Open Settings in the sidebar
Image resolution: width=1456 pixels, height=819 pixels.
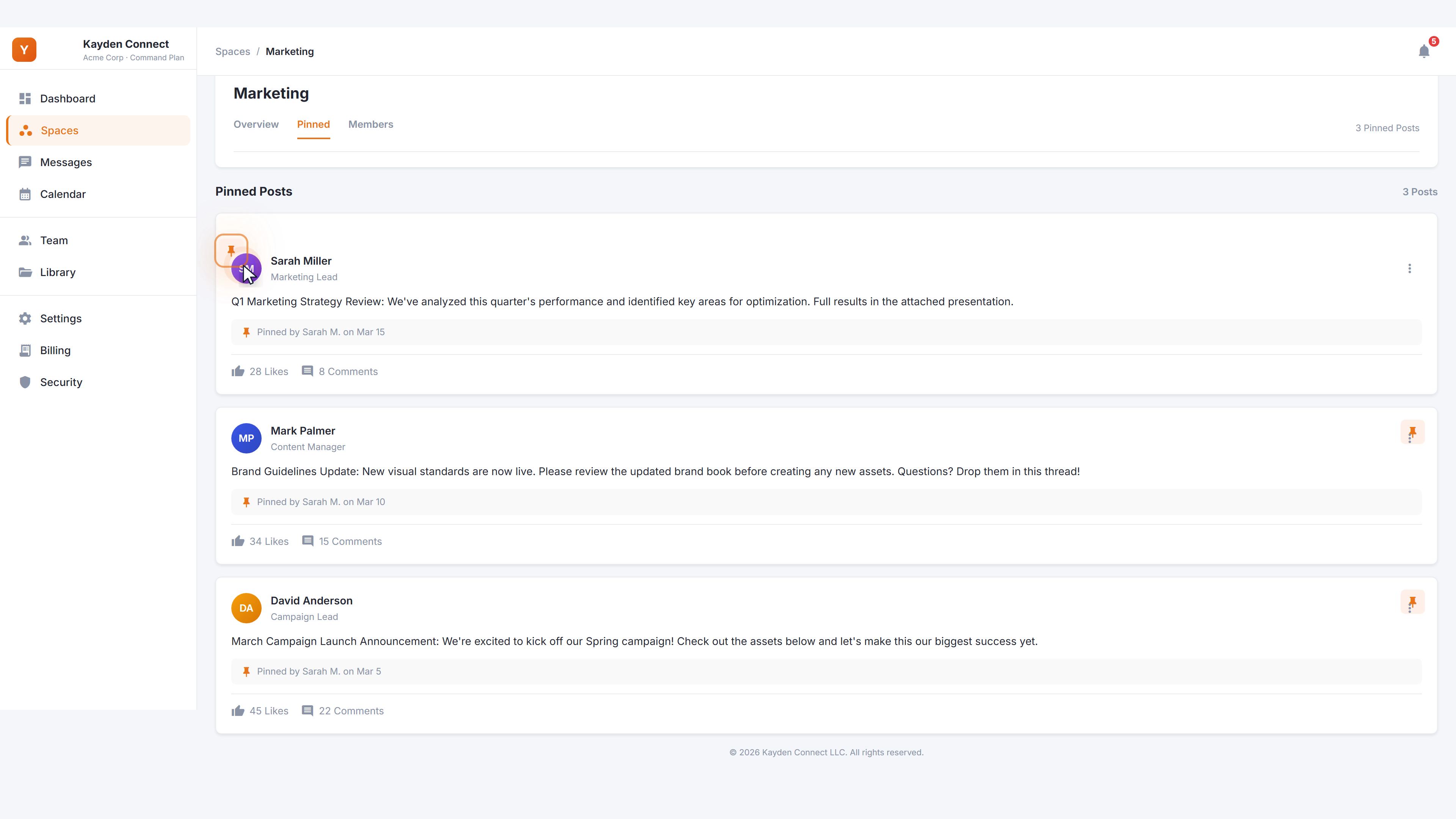(x=98, y=319)
